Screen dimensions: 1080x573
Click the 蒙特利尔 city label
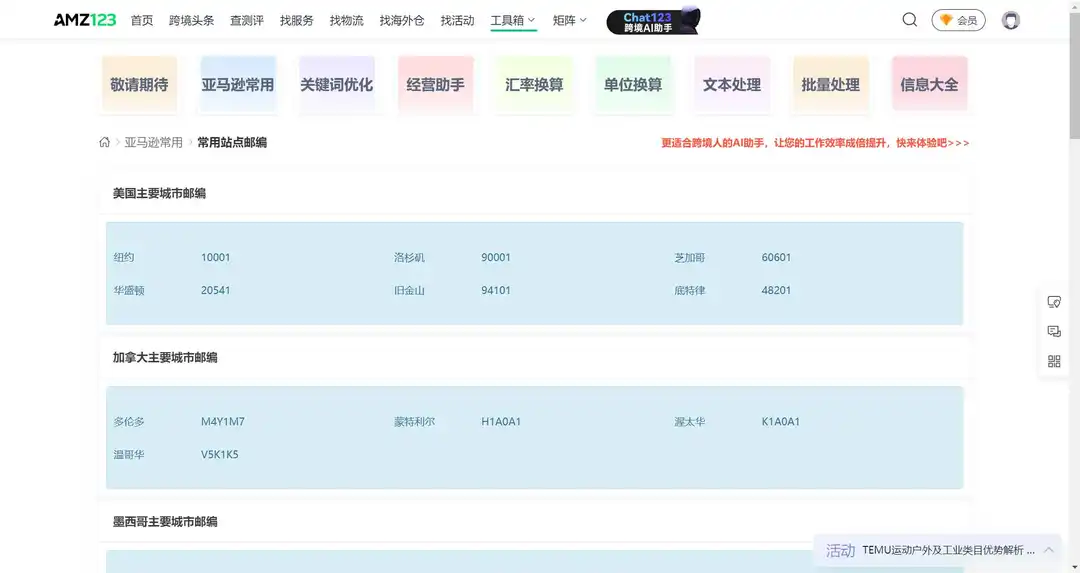pyautogui.click(x=414, y=421)
